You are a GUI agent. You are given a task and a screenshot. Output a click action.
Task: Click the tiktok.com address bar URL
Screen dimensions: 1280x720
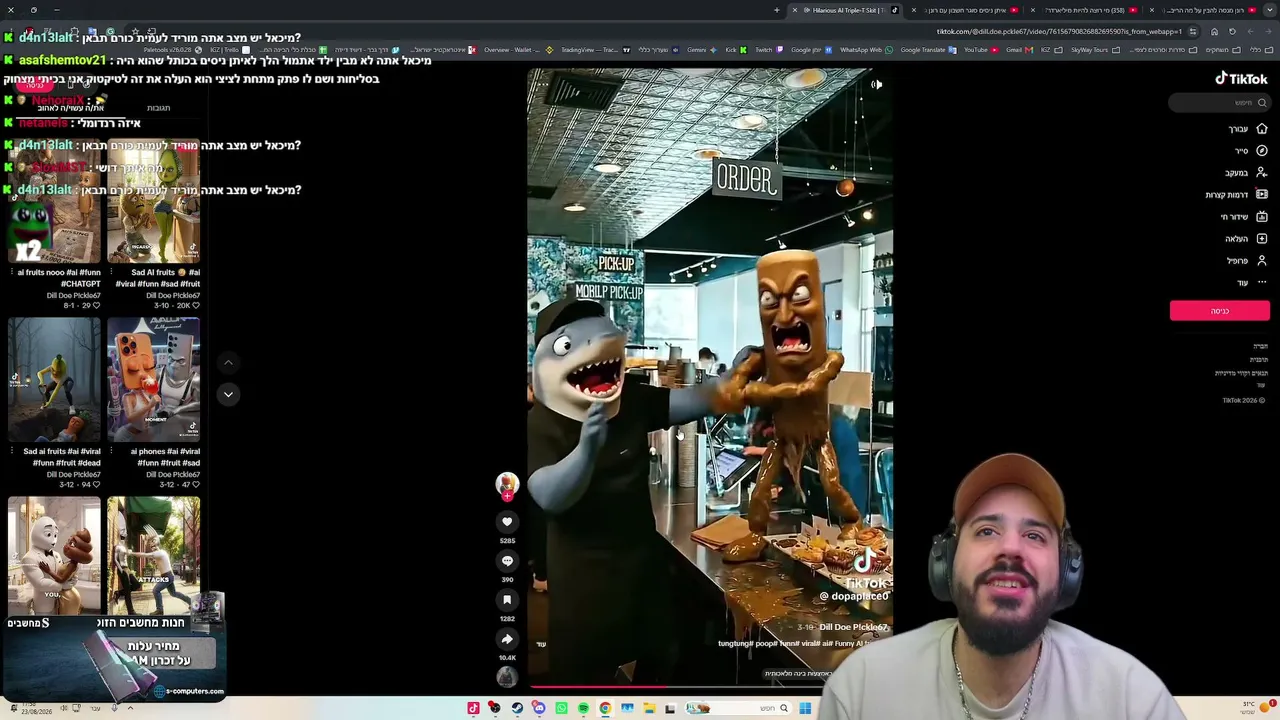pyautogui.click(x=1058, y=31)
